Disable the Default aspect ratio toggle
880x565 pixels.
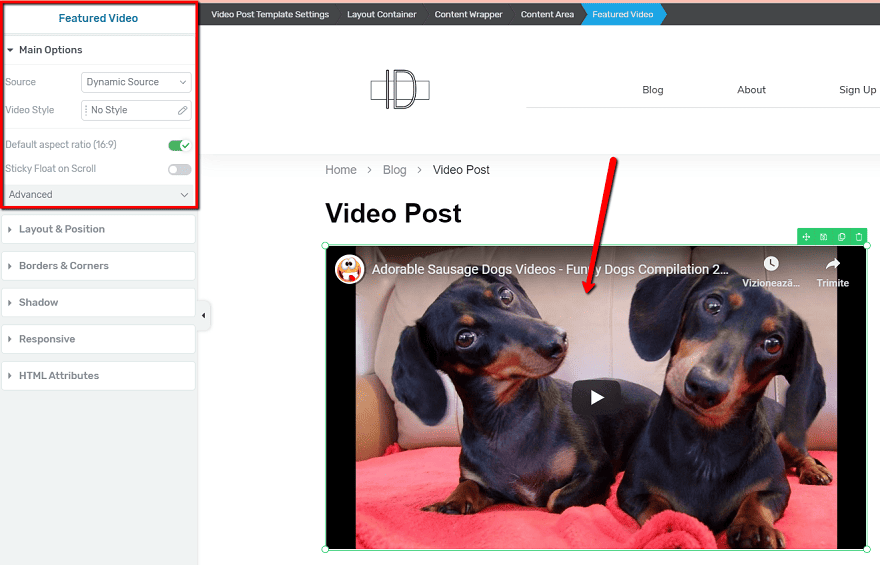(179, 145)
